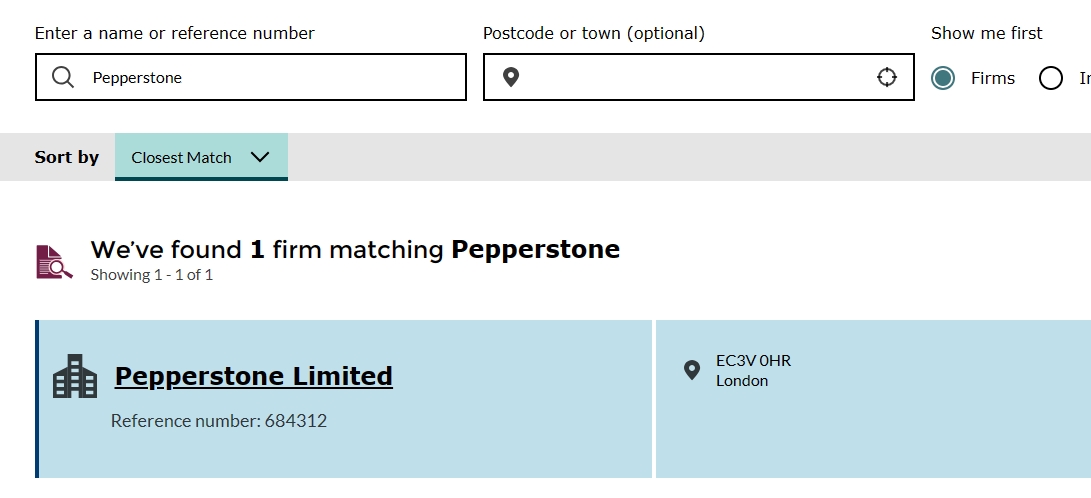Click the building icon beside Pepperstone Limited
Screen dimensions: 1091x498
click(75, 376)
